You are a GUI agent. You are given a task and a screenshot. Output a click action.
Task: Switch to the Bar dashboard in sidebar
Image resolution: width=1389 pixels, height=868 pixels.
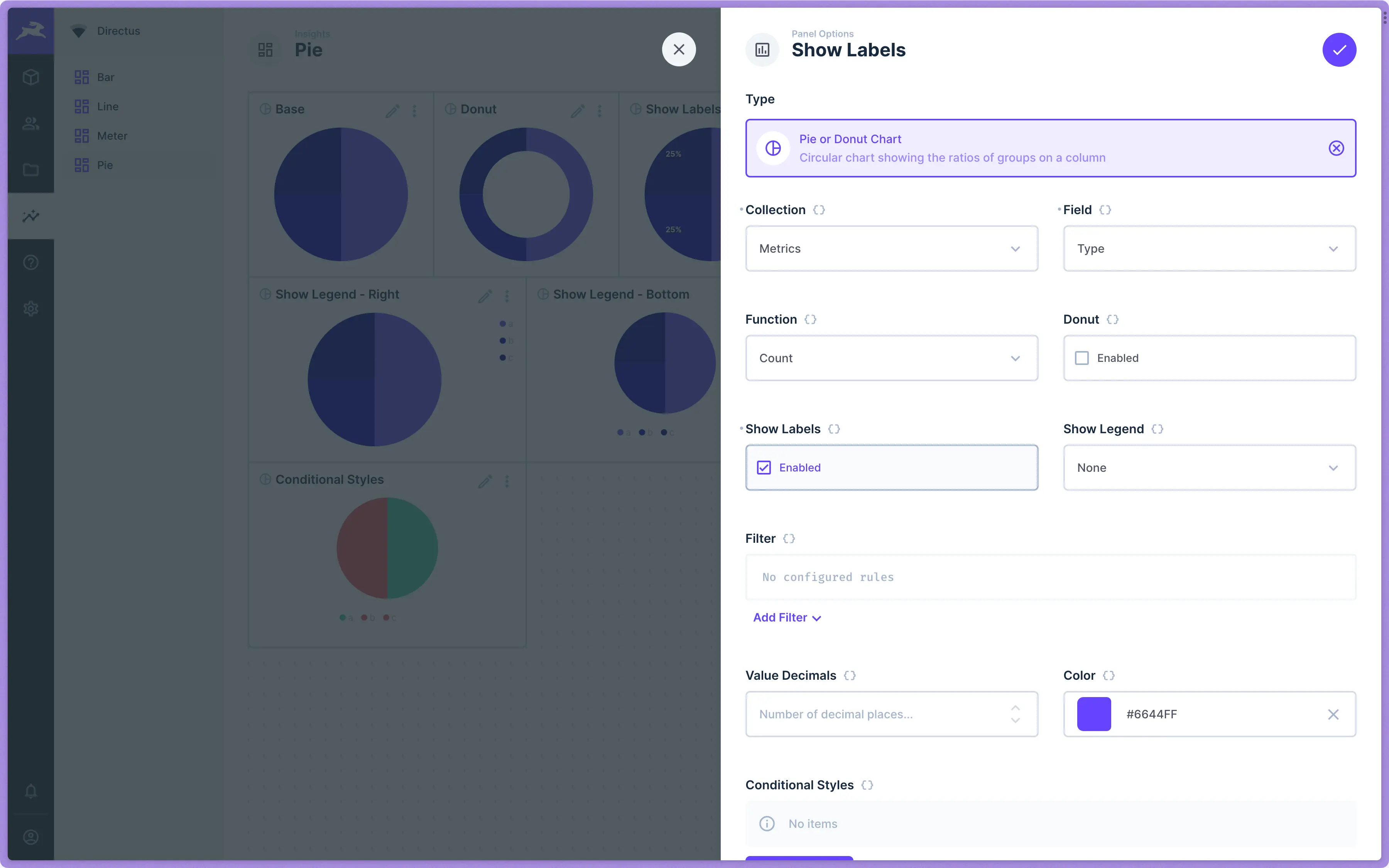point(106,77)
